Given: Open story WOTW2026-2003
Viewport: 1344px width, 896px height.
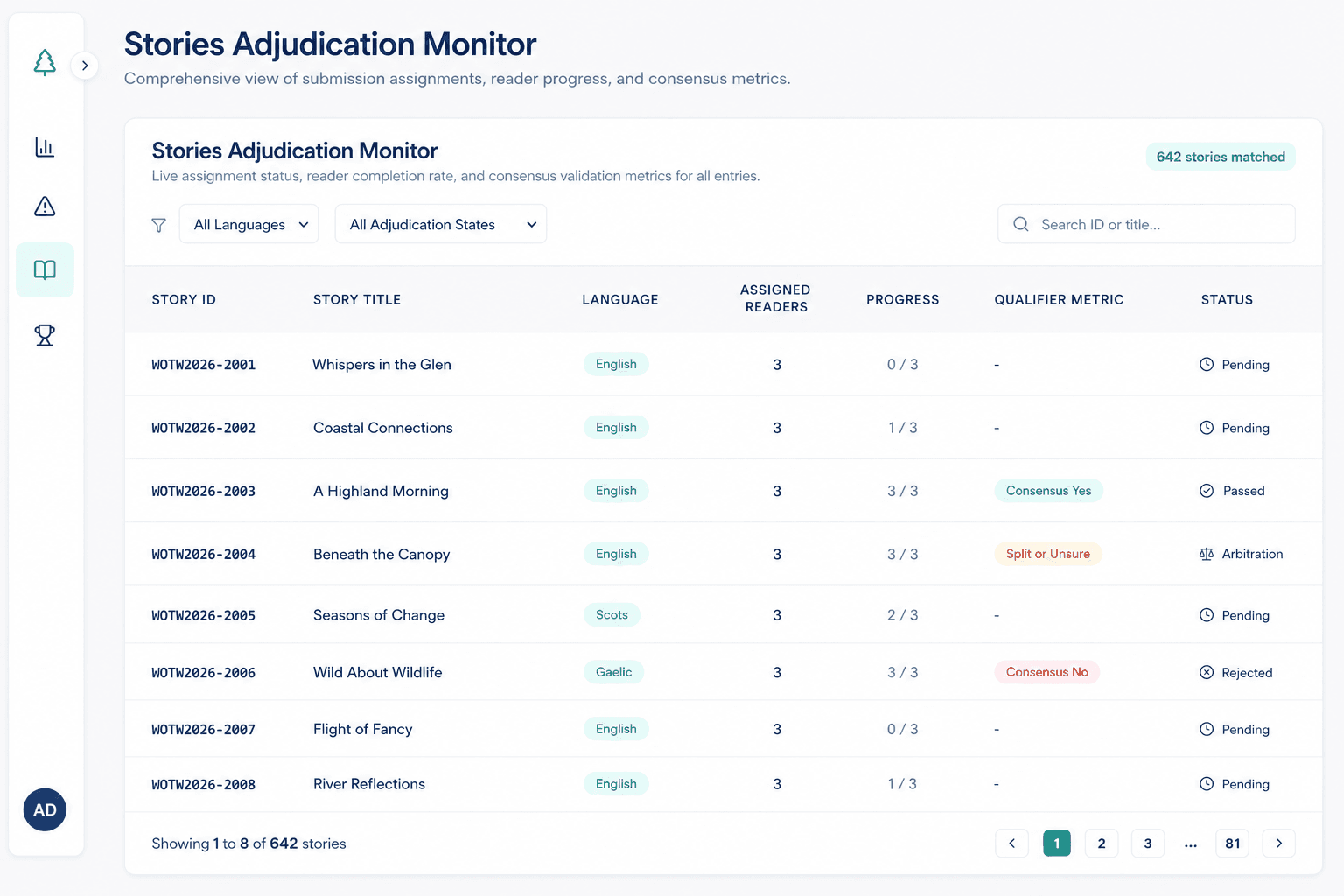Looking at the screenshot, I should click(204, 492).
